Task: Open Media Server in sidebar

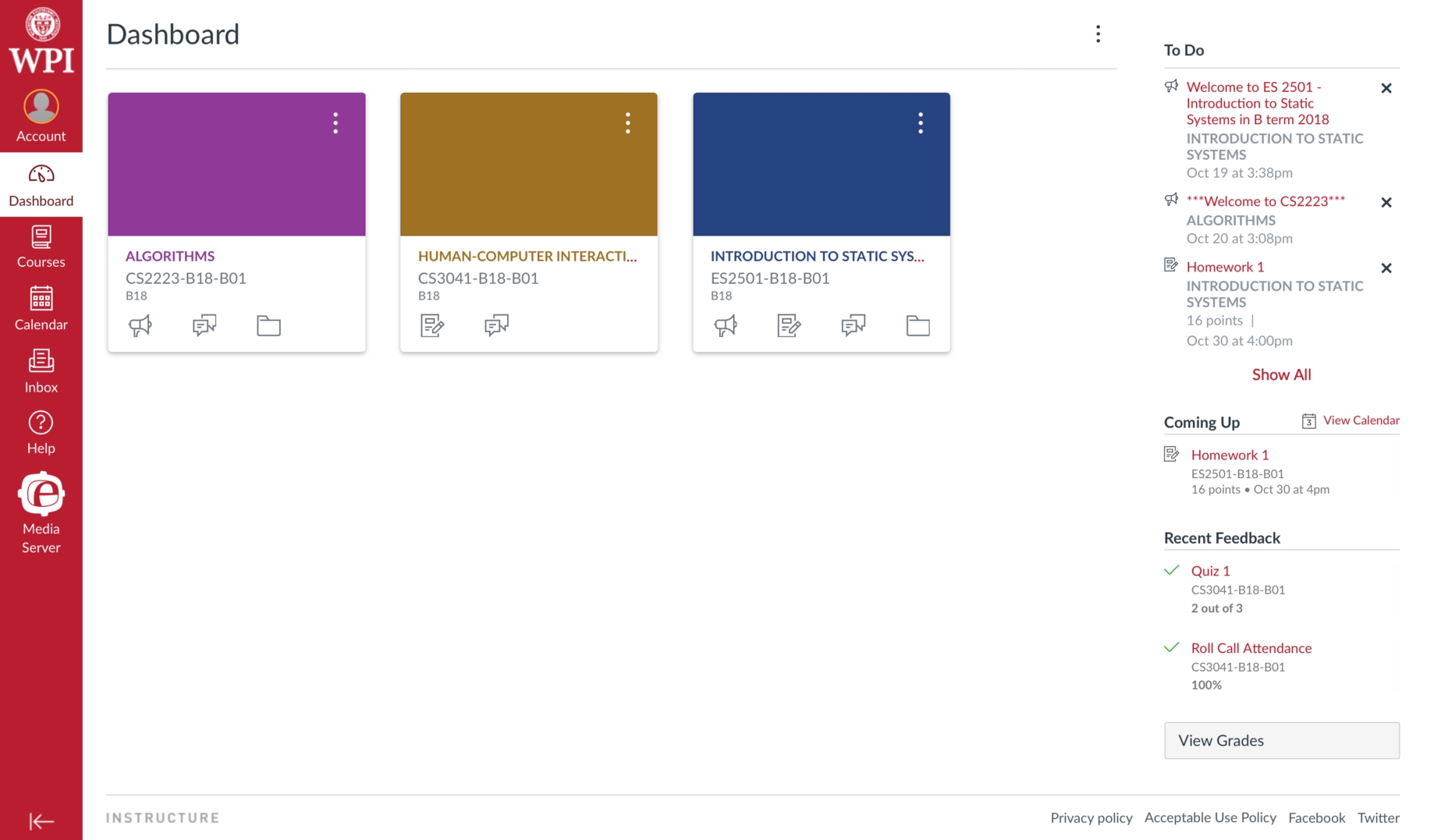Action: [41, 513]
